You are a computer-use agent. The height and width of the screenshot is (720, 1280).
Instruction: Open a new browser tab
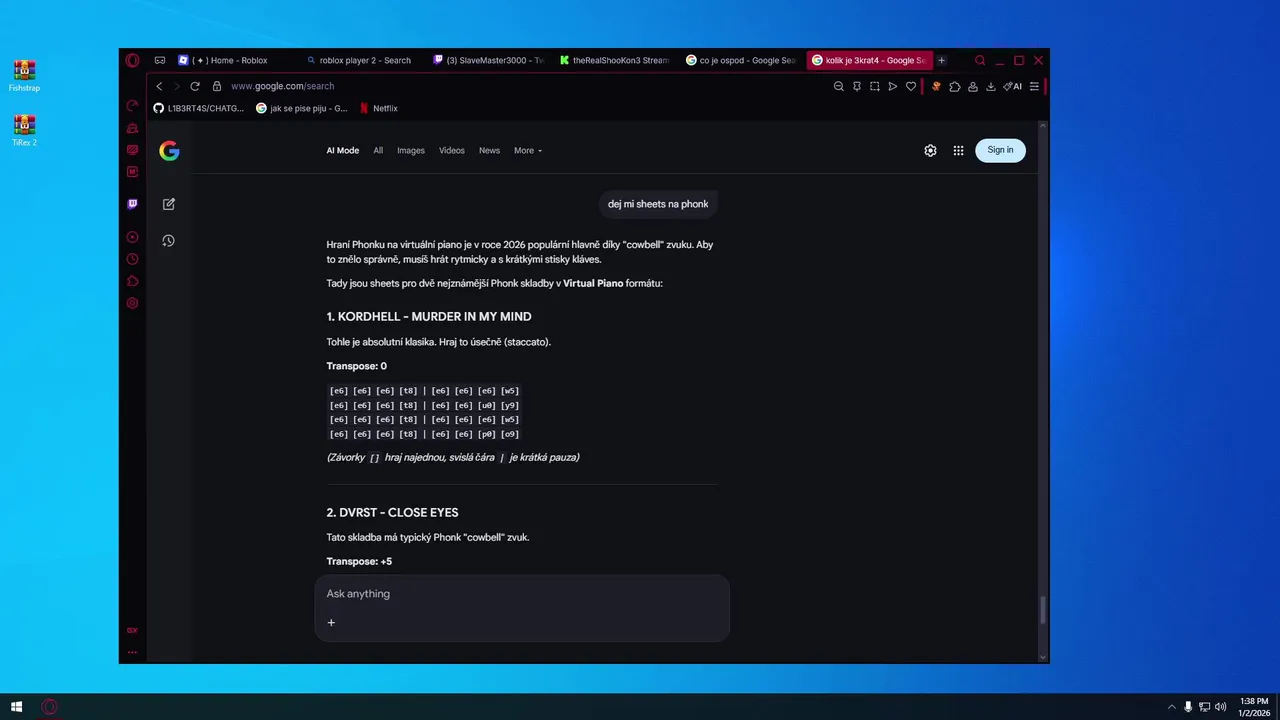[x=941, y=60]
